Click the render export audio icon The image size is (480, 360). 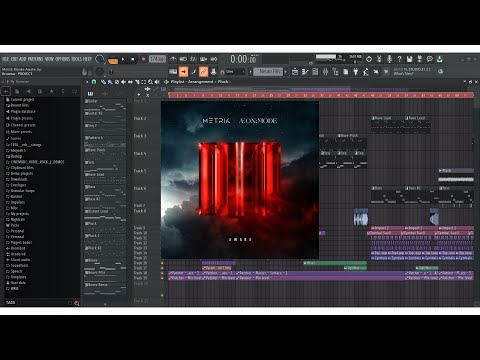420,59
